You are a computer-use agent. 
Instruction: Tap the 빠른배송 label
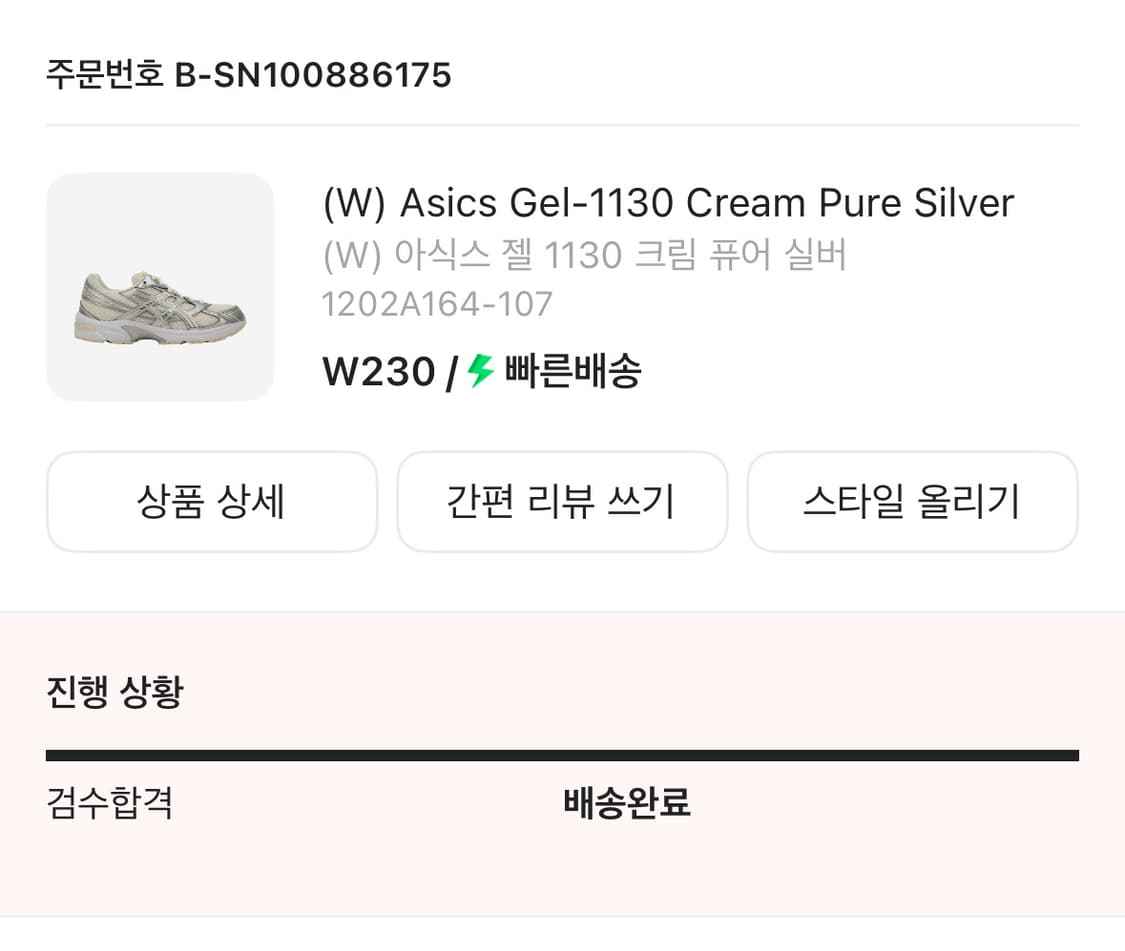[x=573, y=373]
